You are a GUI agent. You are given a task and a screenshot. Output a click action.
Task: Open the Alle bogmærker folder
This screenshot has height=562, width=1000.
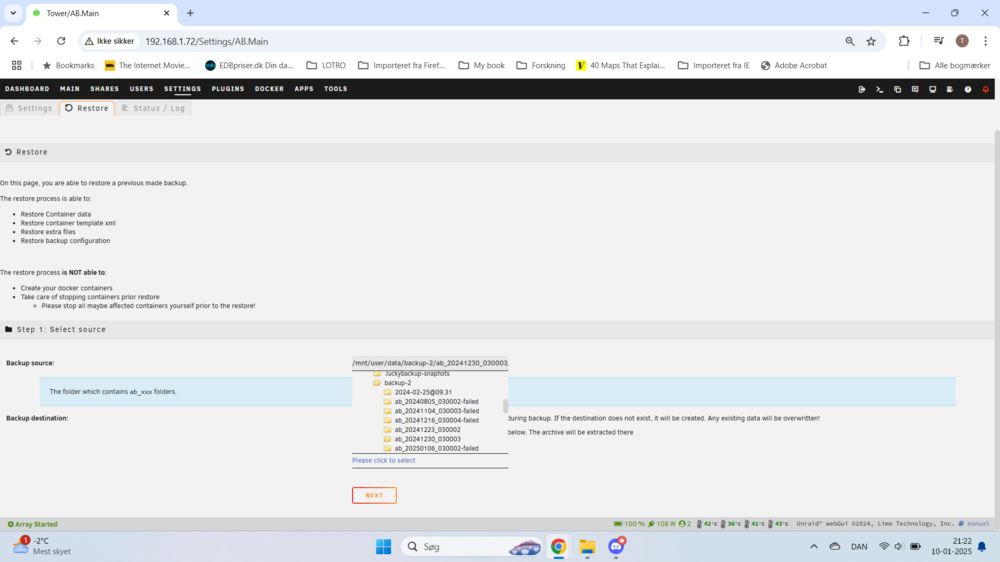pyautogui.click(x=955, y=65)
